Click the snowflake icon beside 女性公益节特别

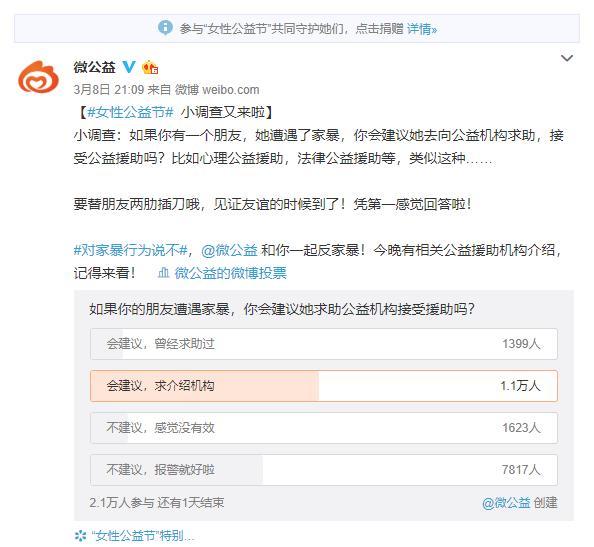point(80,536)
